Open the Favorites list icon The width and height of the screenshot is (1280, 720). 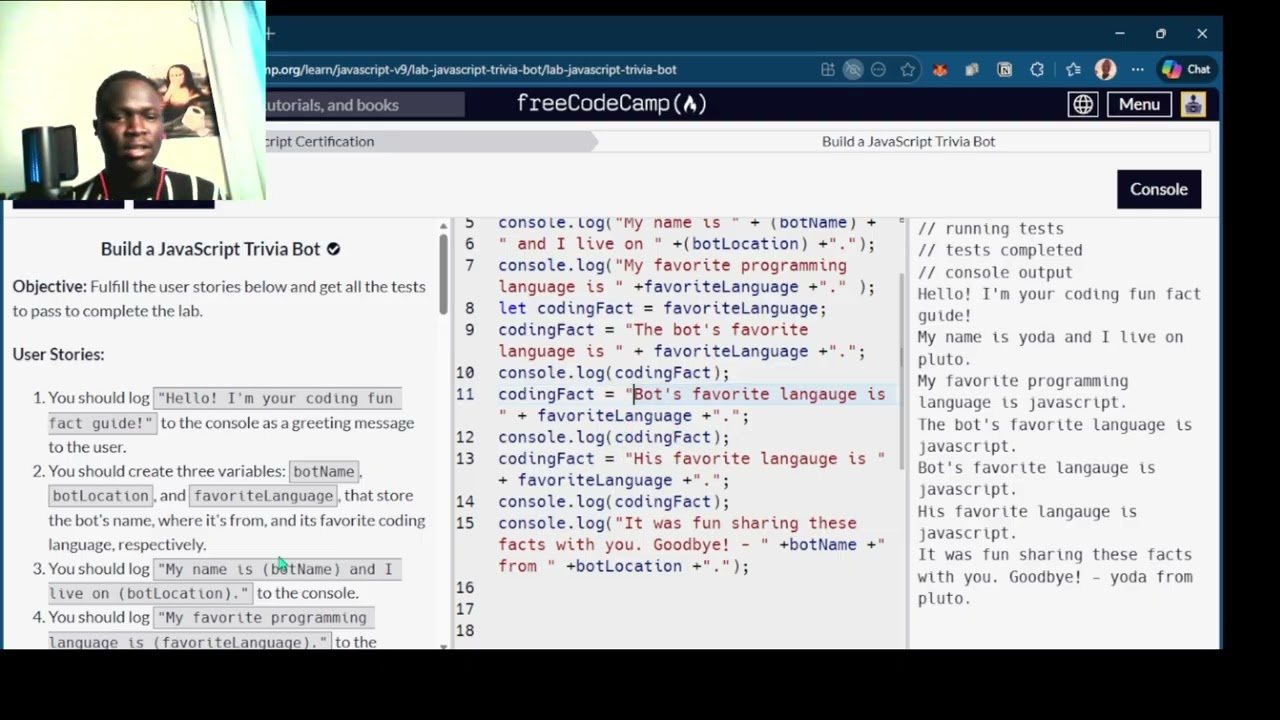pos(1073,70)
